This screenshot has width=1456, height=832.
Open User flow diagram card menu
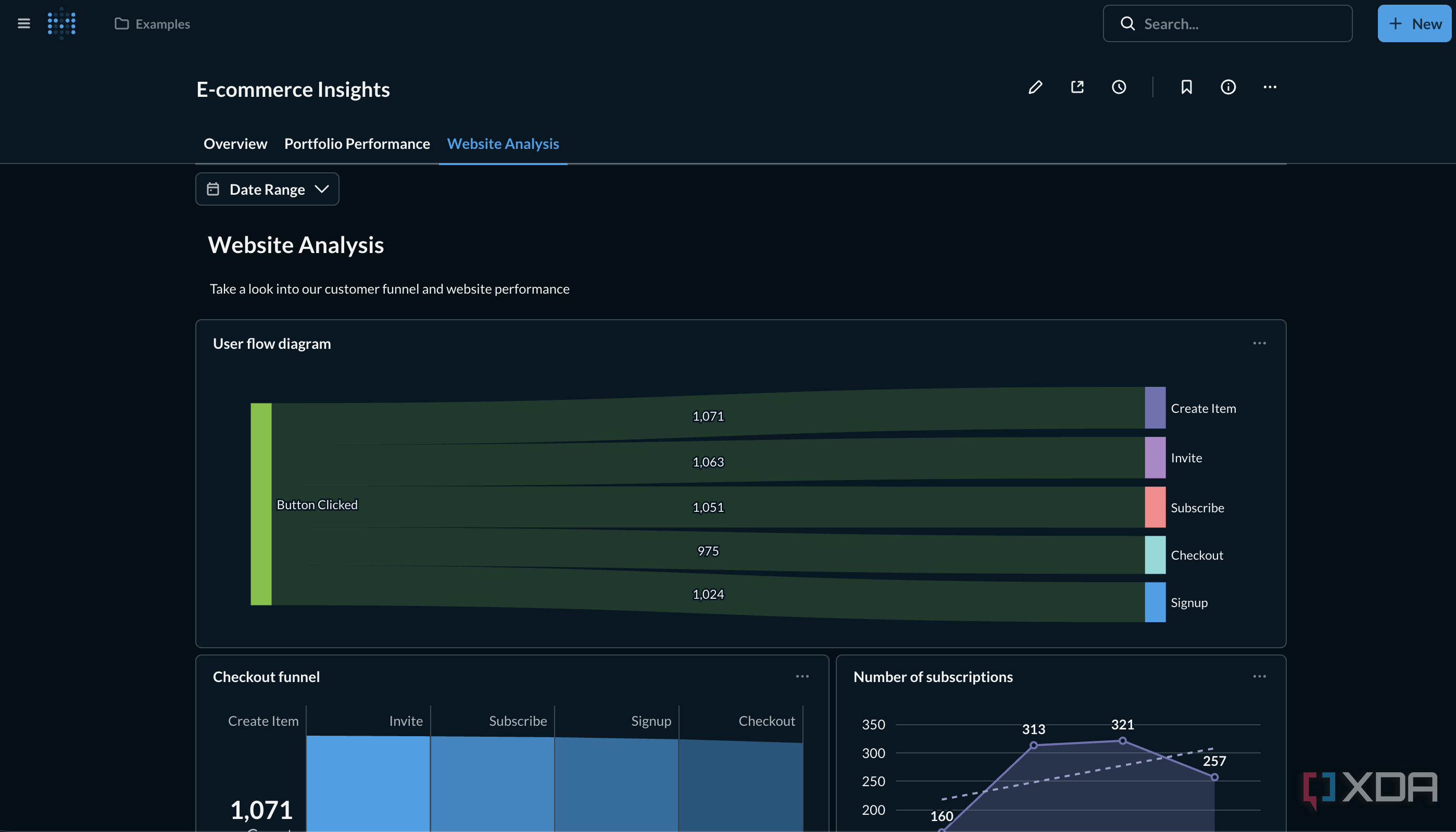point(1260,344)
